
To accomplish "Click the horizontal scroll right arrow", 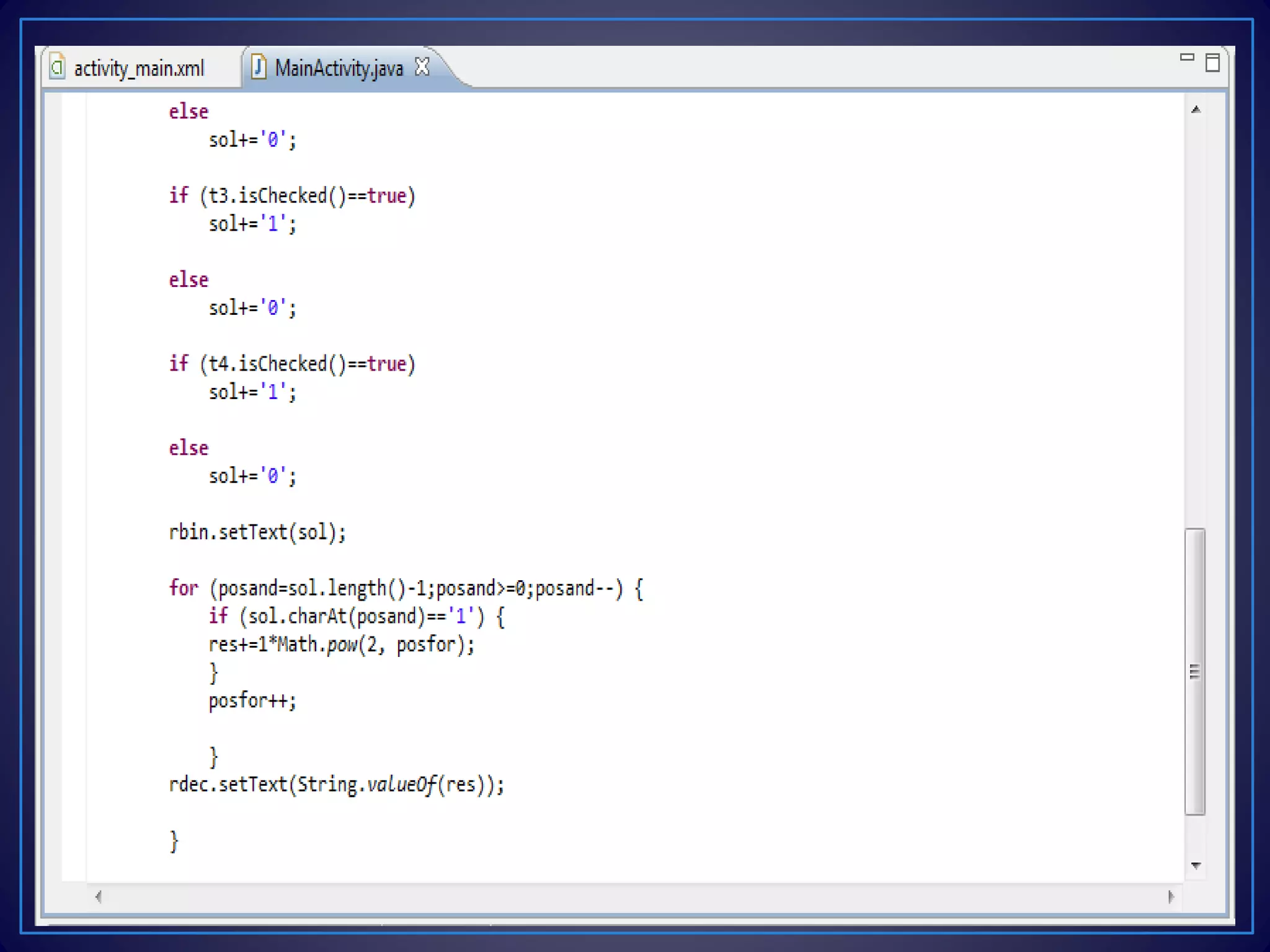I will coord(1171,896).
